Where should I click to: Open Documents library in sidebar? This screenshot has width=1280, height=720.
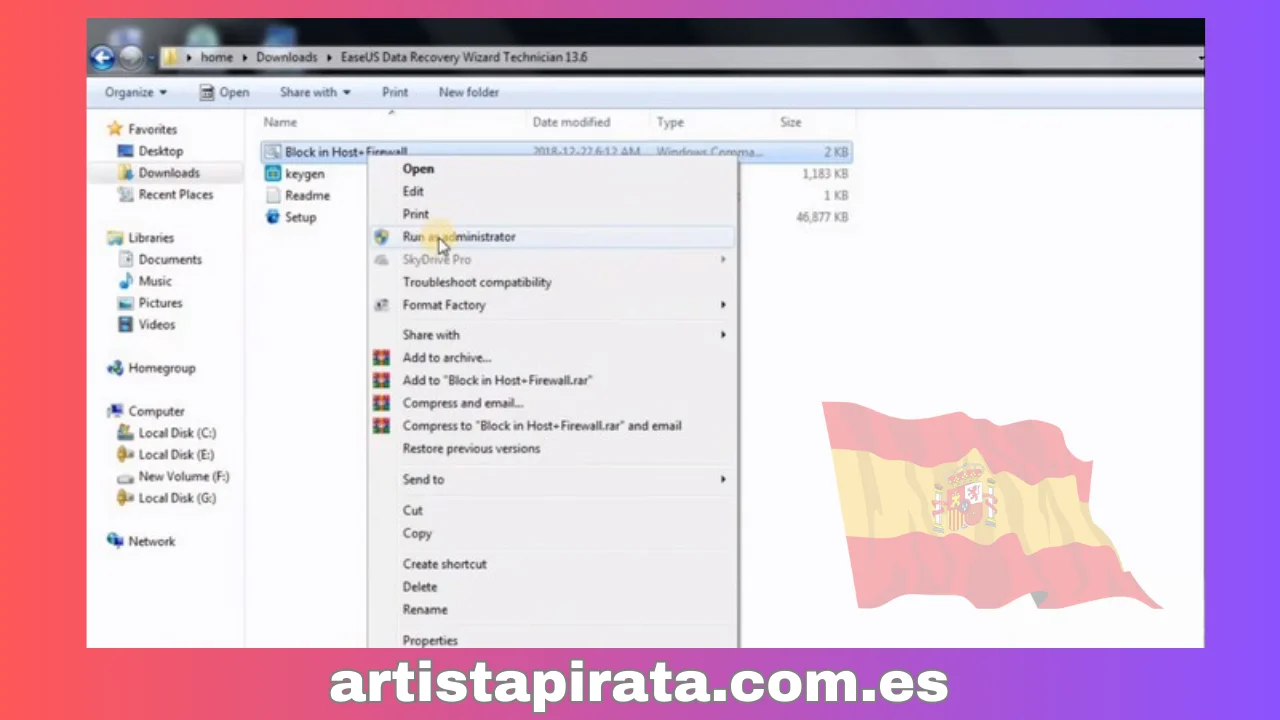coord(170,260)
